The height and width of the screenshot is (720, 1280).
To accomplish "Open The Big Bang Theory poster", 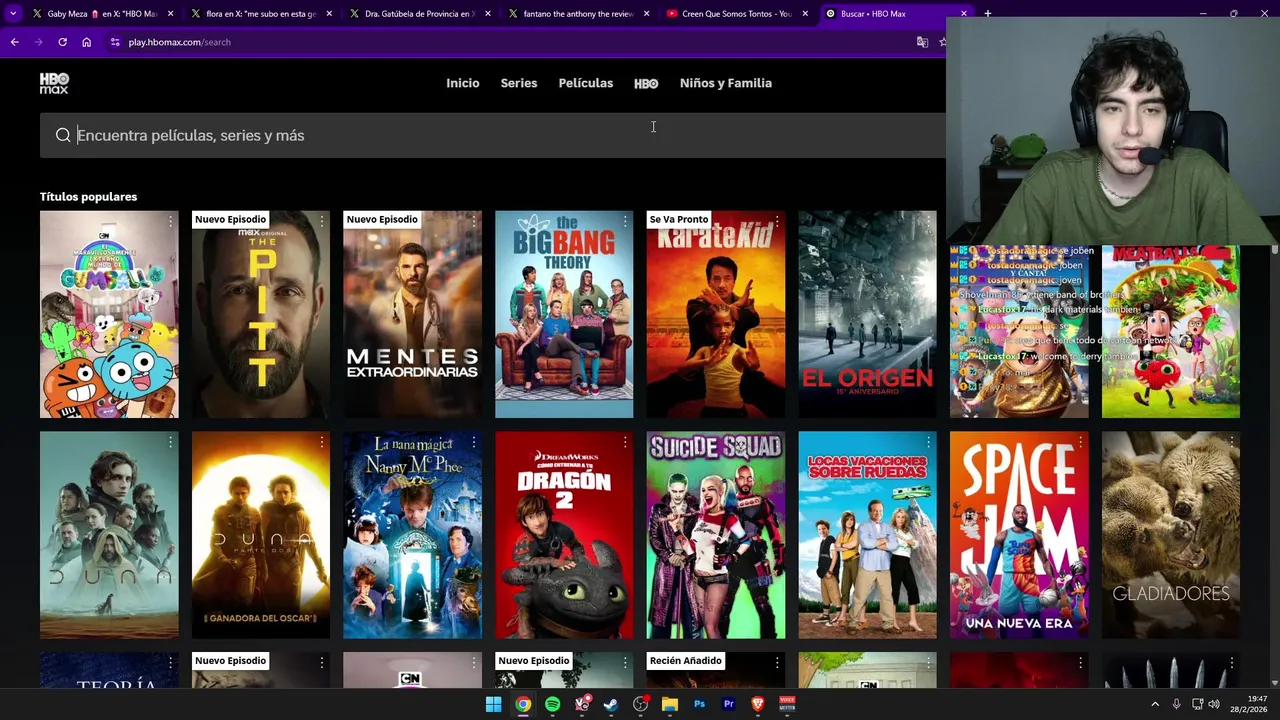I will pyautogui.click(x=564, y=314).
